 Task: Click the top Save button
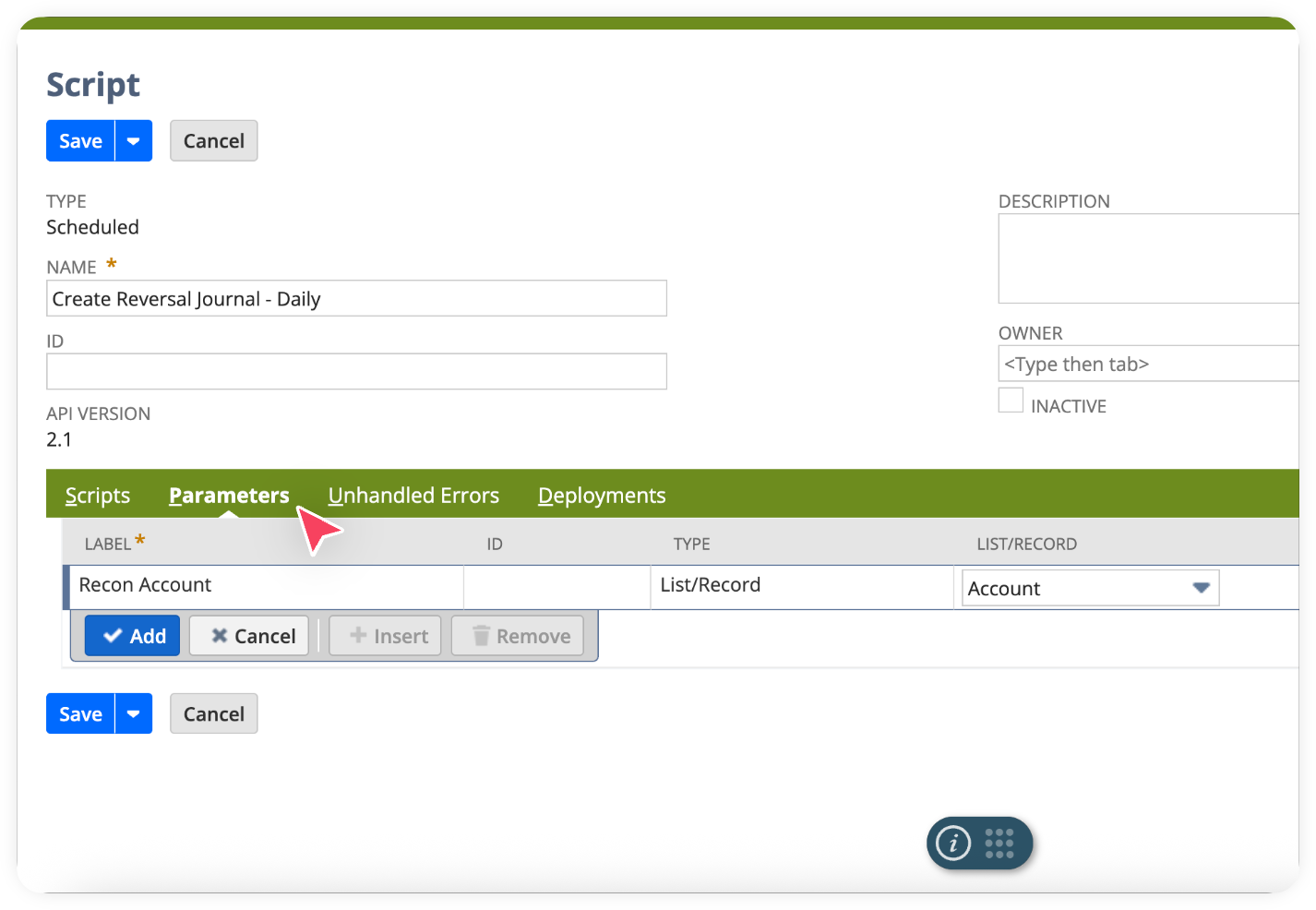click(x=80, y=140)
